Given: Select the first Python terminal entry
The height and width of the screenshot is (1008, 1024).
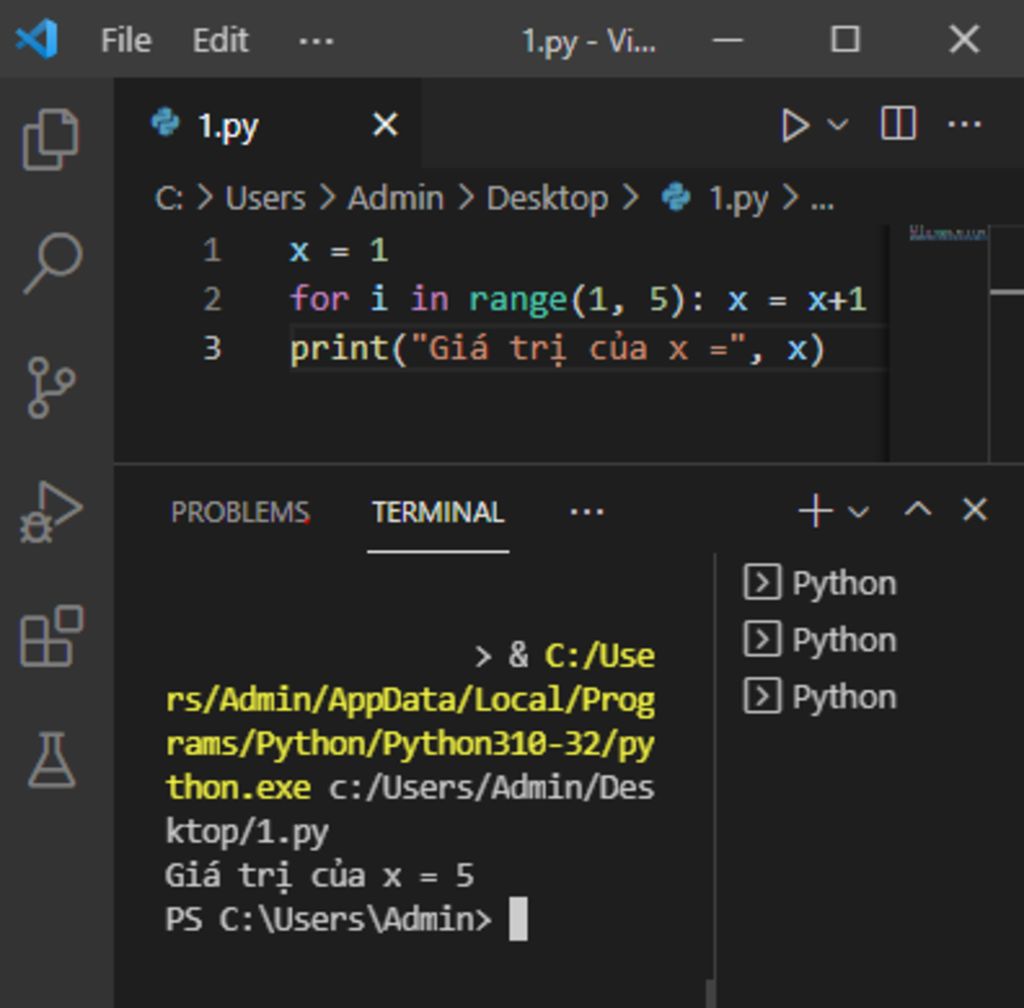Looking at the screenshot, I should point(820,582).
